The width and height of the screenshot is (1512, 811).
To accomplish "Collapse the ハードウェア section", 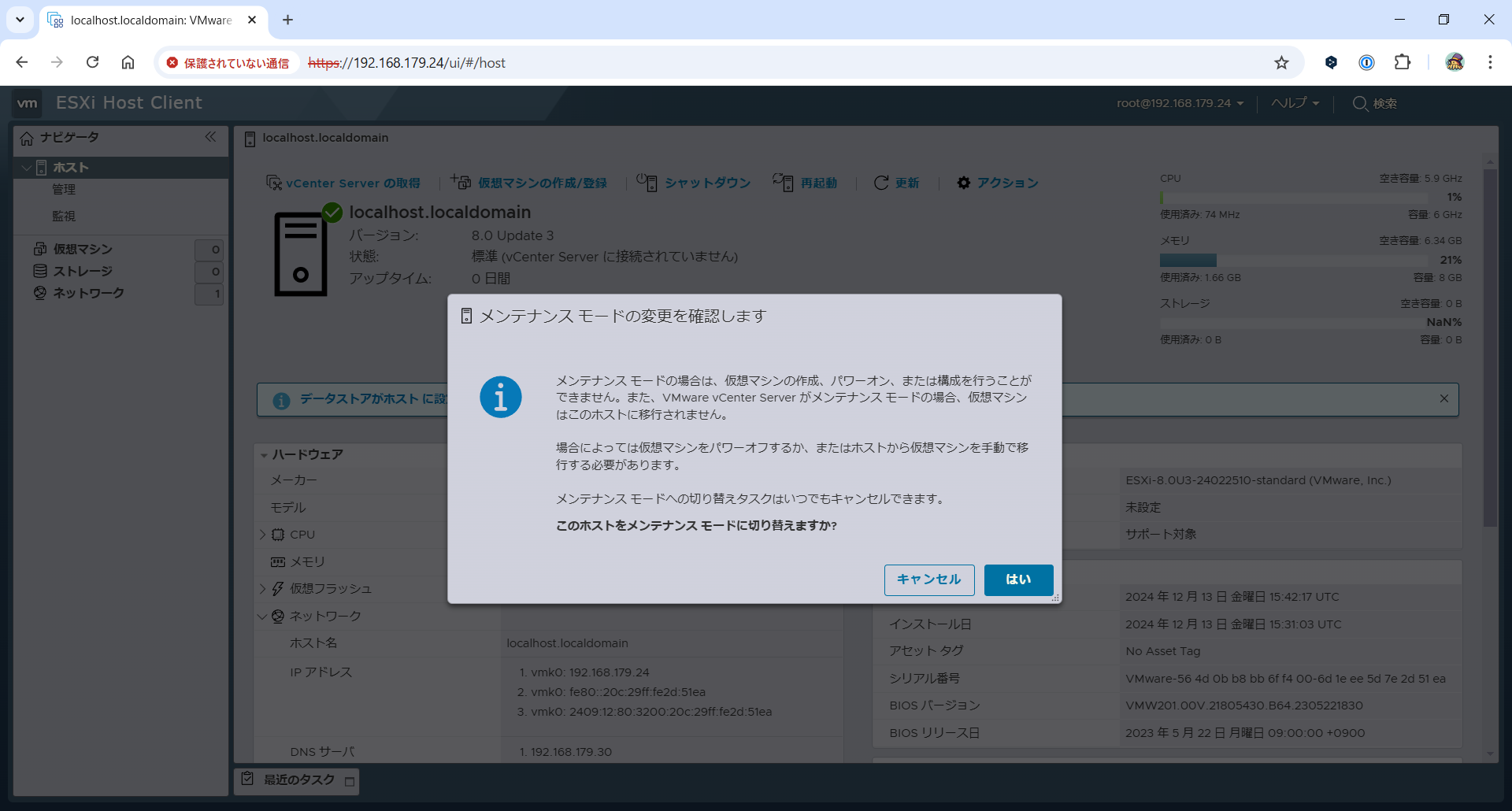I will pos(264,455).
